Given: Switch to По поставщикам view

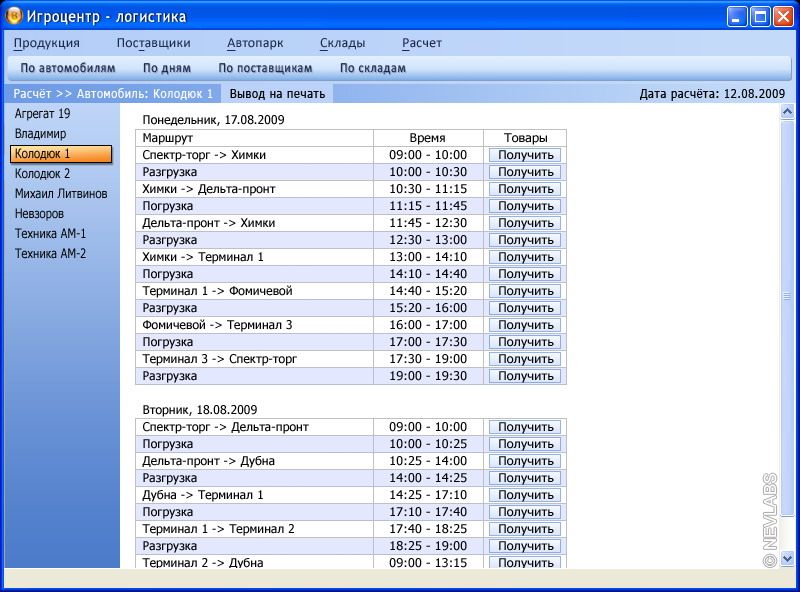Looking at the screenshot, I should [265, 68].
